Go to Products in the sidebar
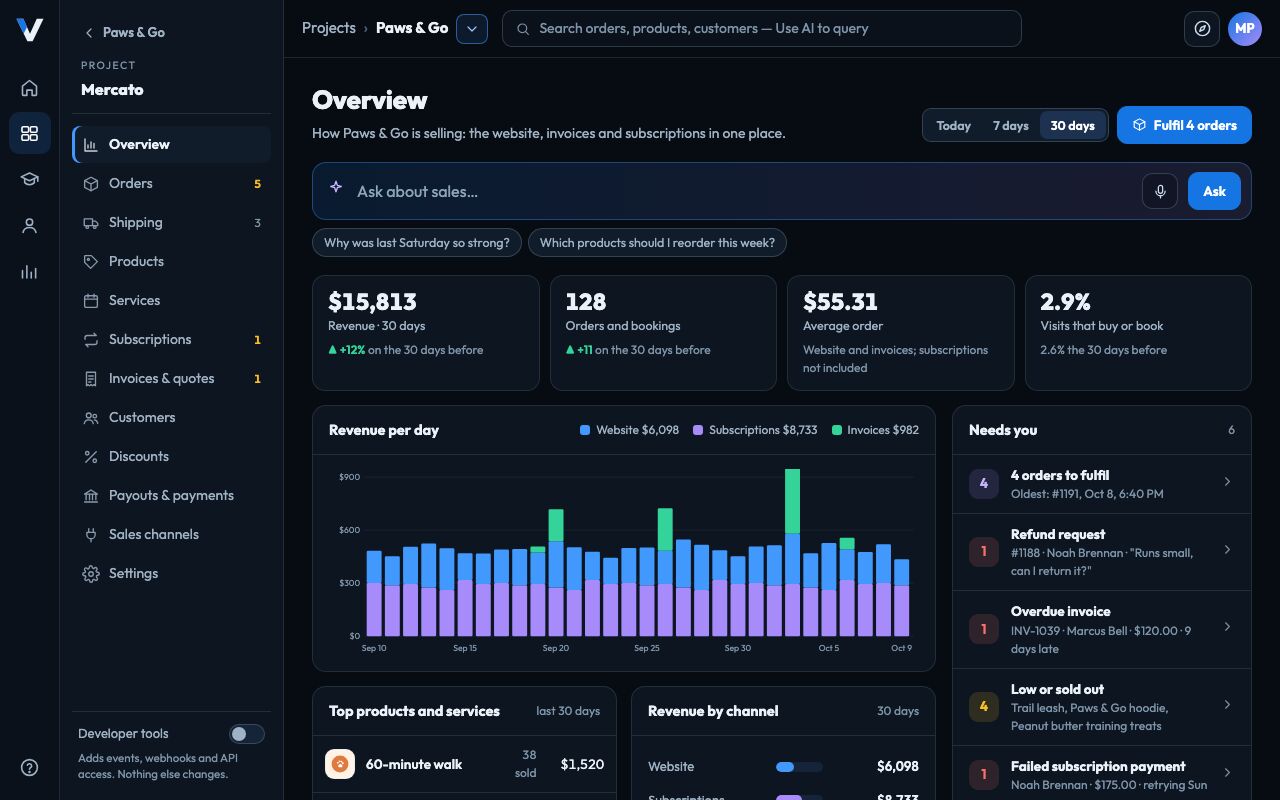The width and height of the screenshot is (1280, 800). tap(172, 262)
